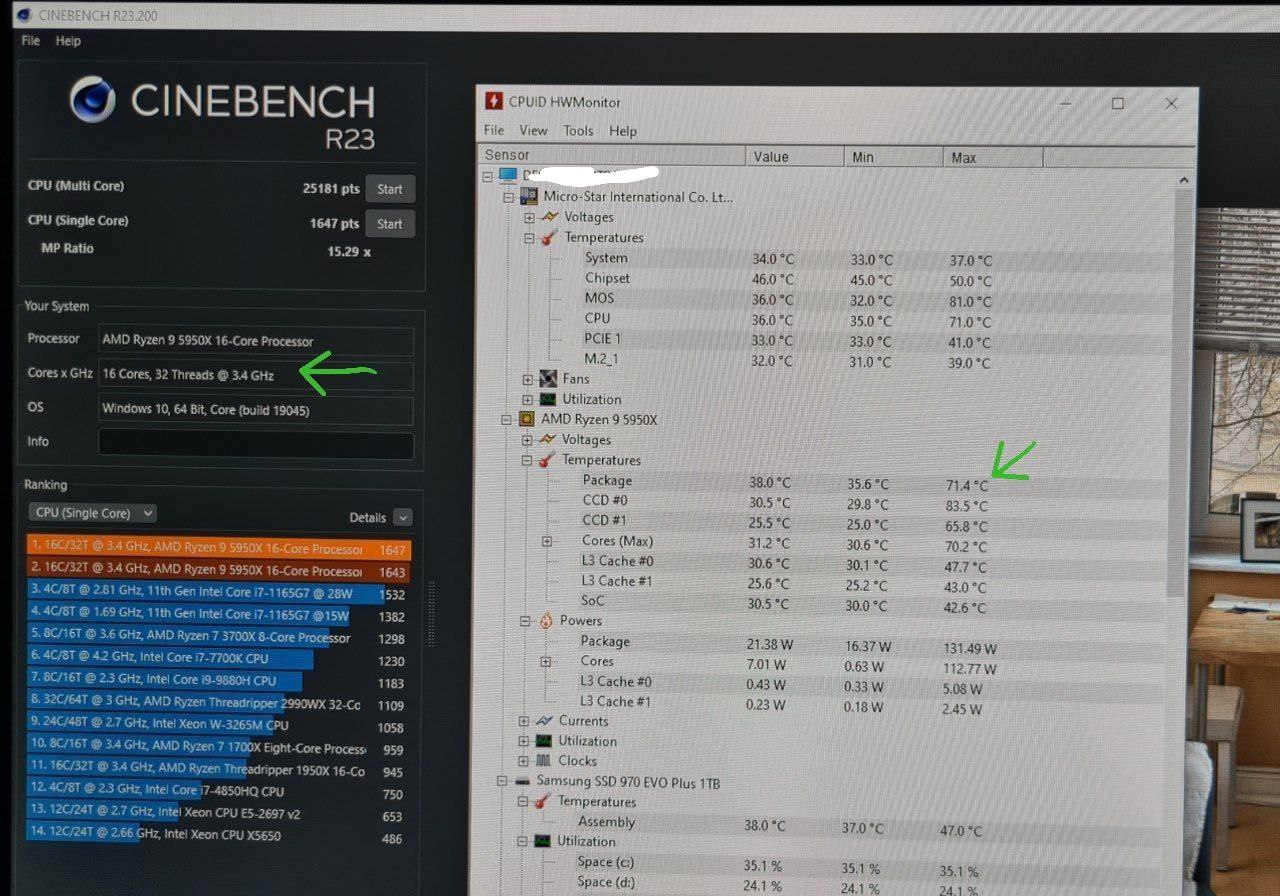Collapse the AMD Ryzen 9 5950X node
The height and width of the screenshot is (896, 1280).
point(507,419)
